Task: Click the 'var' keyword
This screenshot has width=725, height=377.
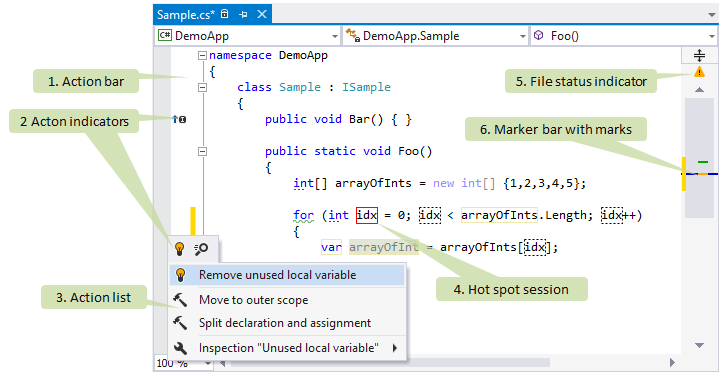Action: pos(331,247)
